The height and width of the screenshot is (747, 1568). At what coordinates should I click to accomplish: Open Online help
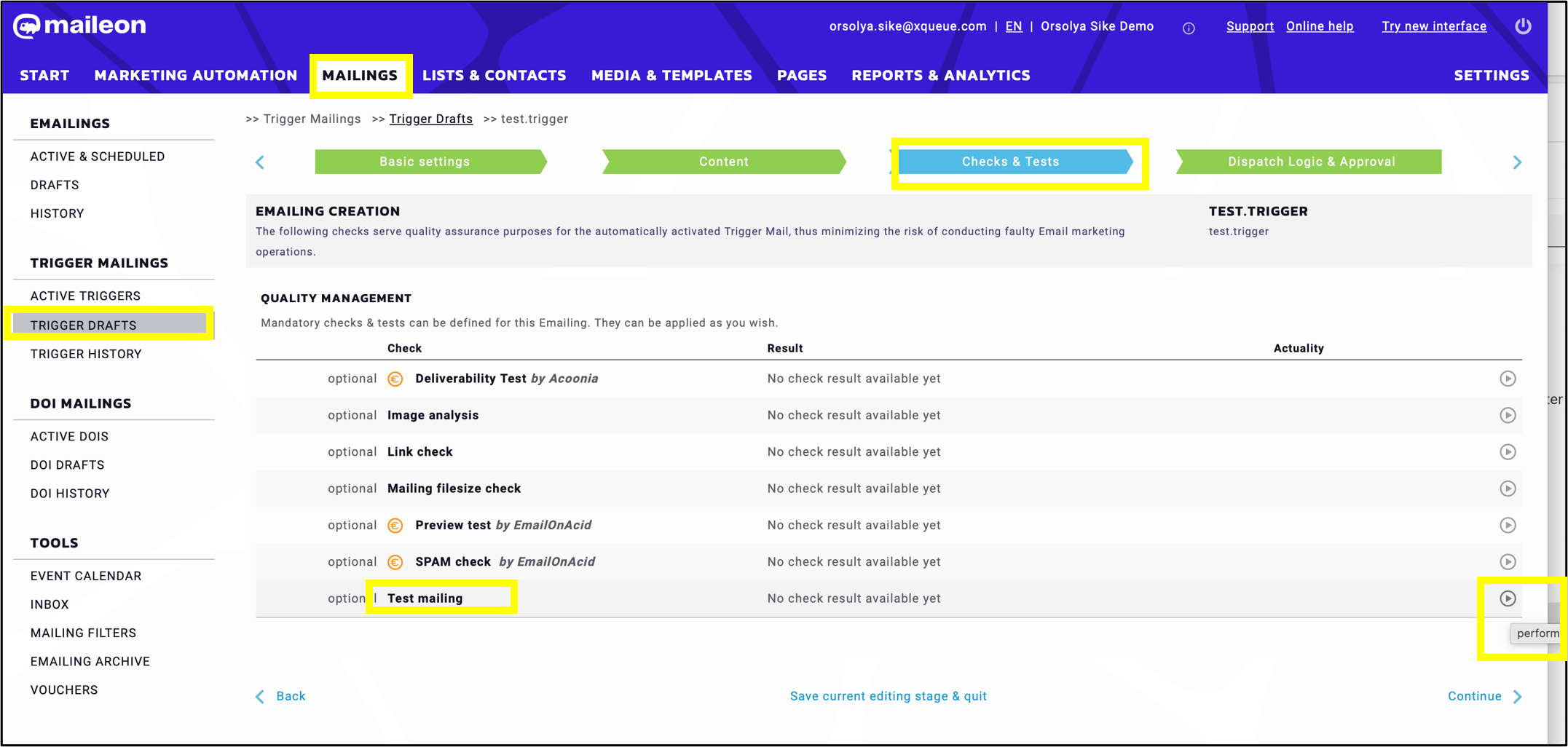click(1320, 26)
